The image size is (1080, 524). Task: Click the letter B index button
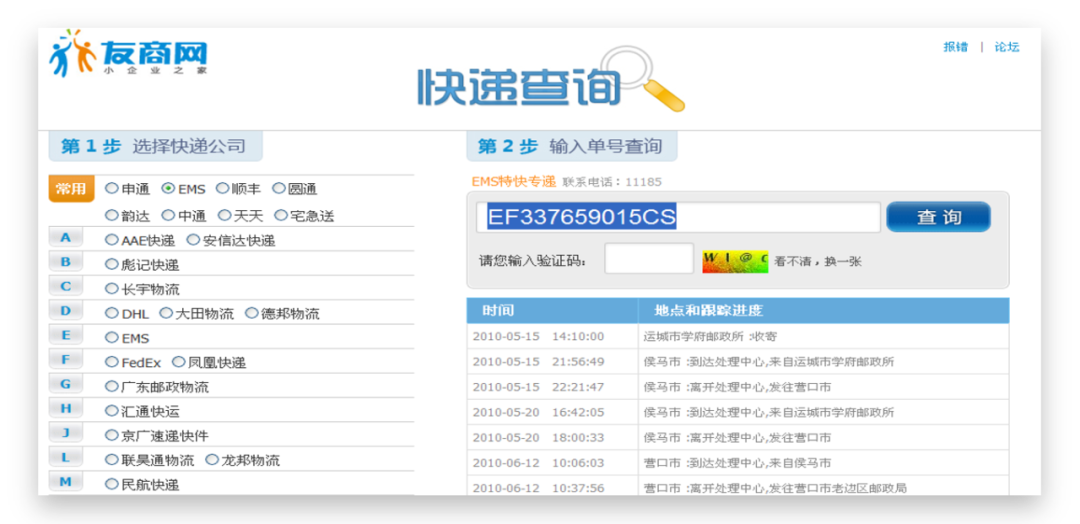[65, 262]
